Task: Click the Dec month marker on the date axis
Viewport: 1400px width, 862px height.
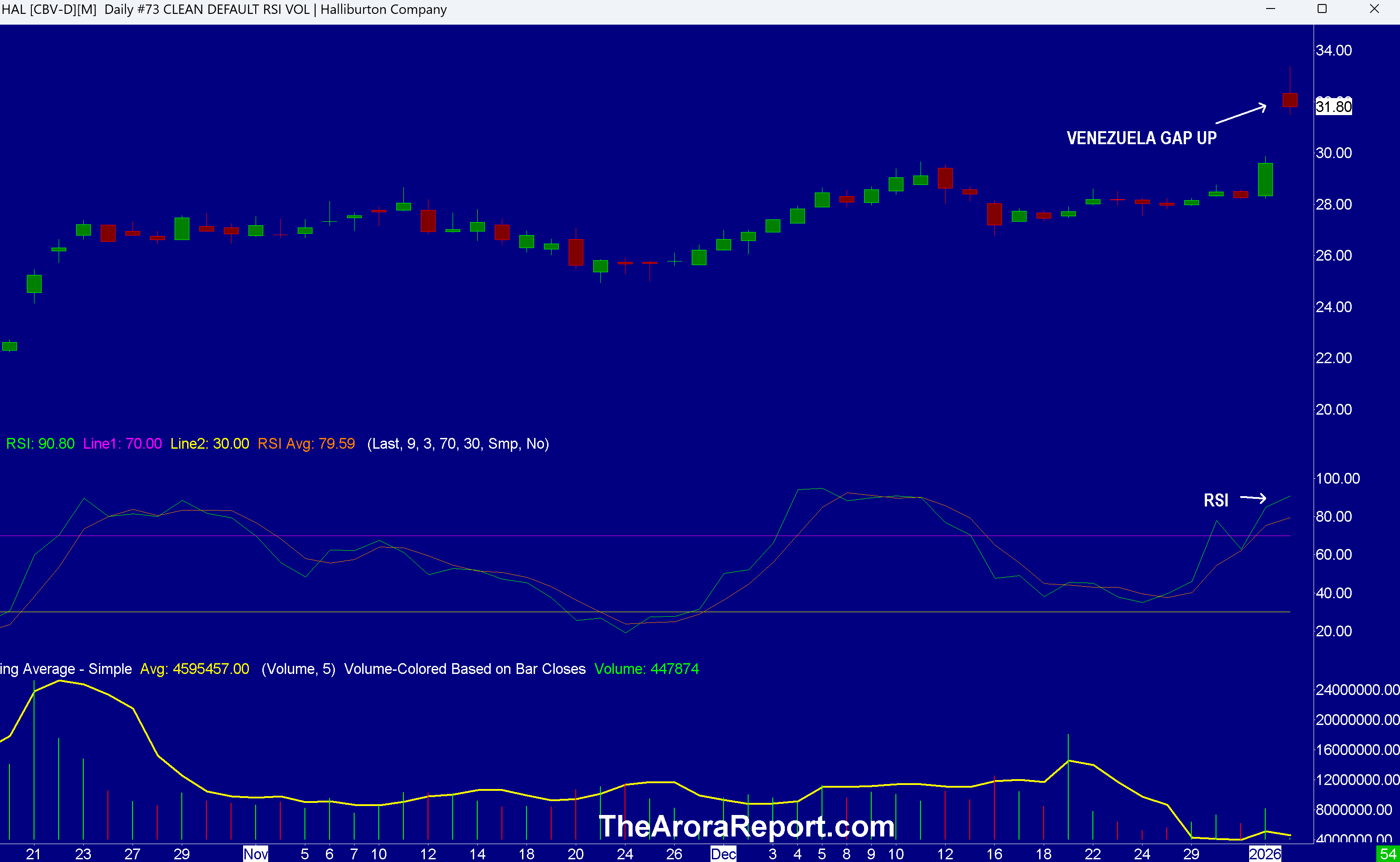Action: (723, 853)
